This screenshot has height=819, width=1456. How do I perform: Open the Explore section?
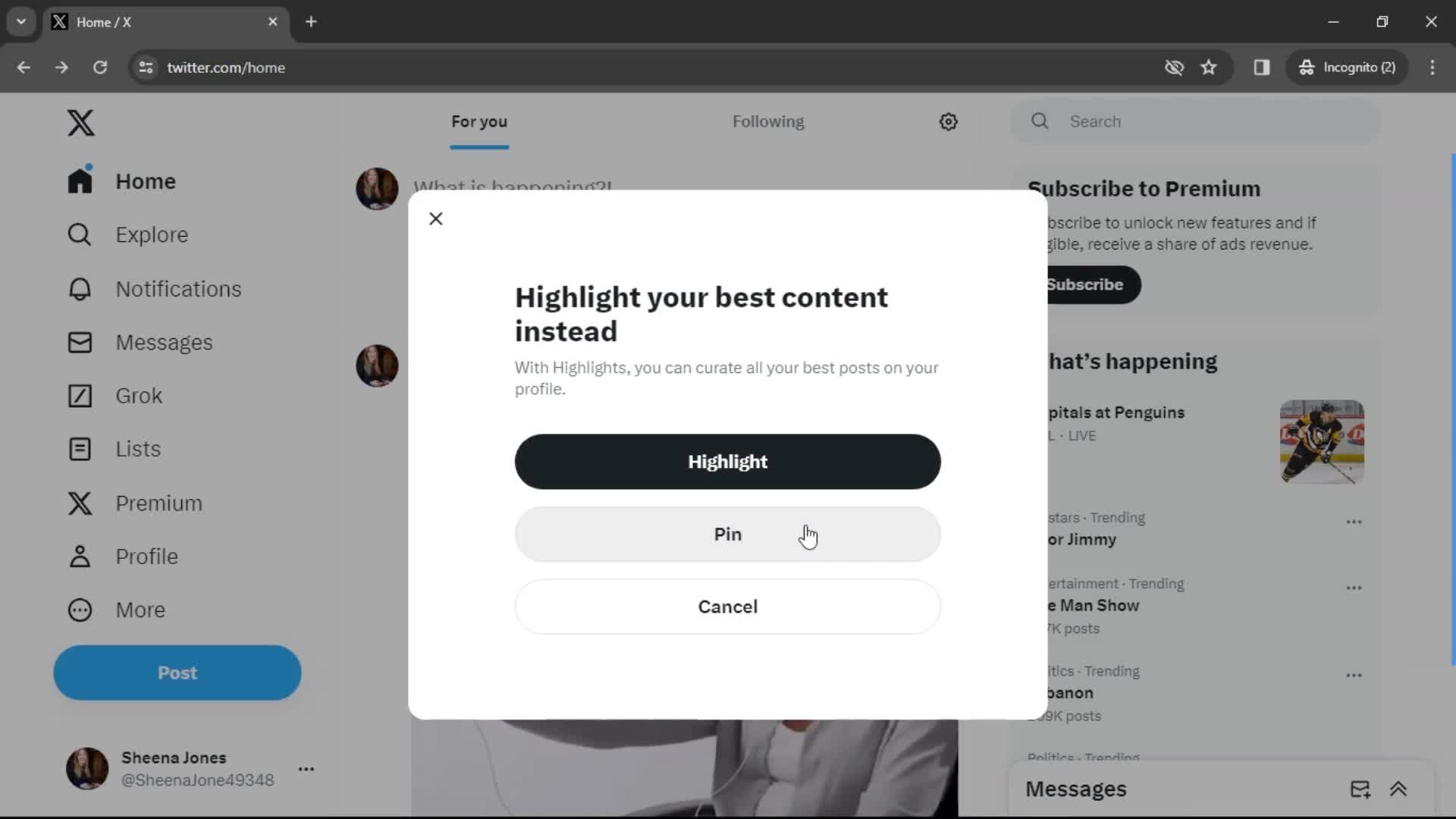152,234
